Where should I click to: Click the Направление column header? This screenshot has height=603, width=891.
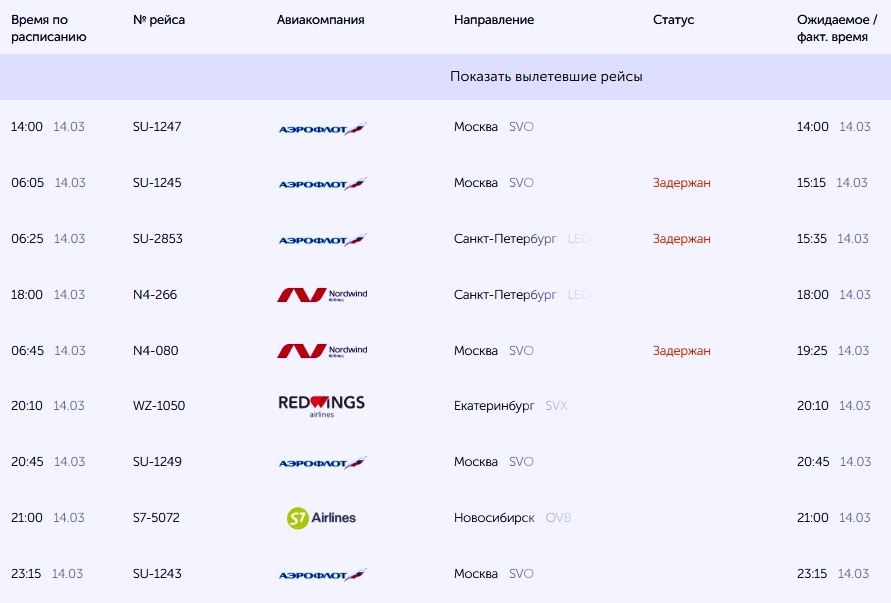pyautogui.click(x=494, y=20)
